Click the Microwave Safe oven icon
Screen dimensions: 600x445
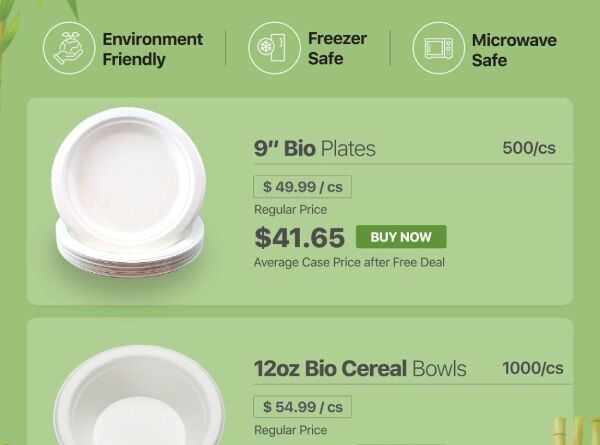pos(438,48)
